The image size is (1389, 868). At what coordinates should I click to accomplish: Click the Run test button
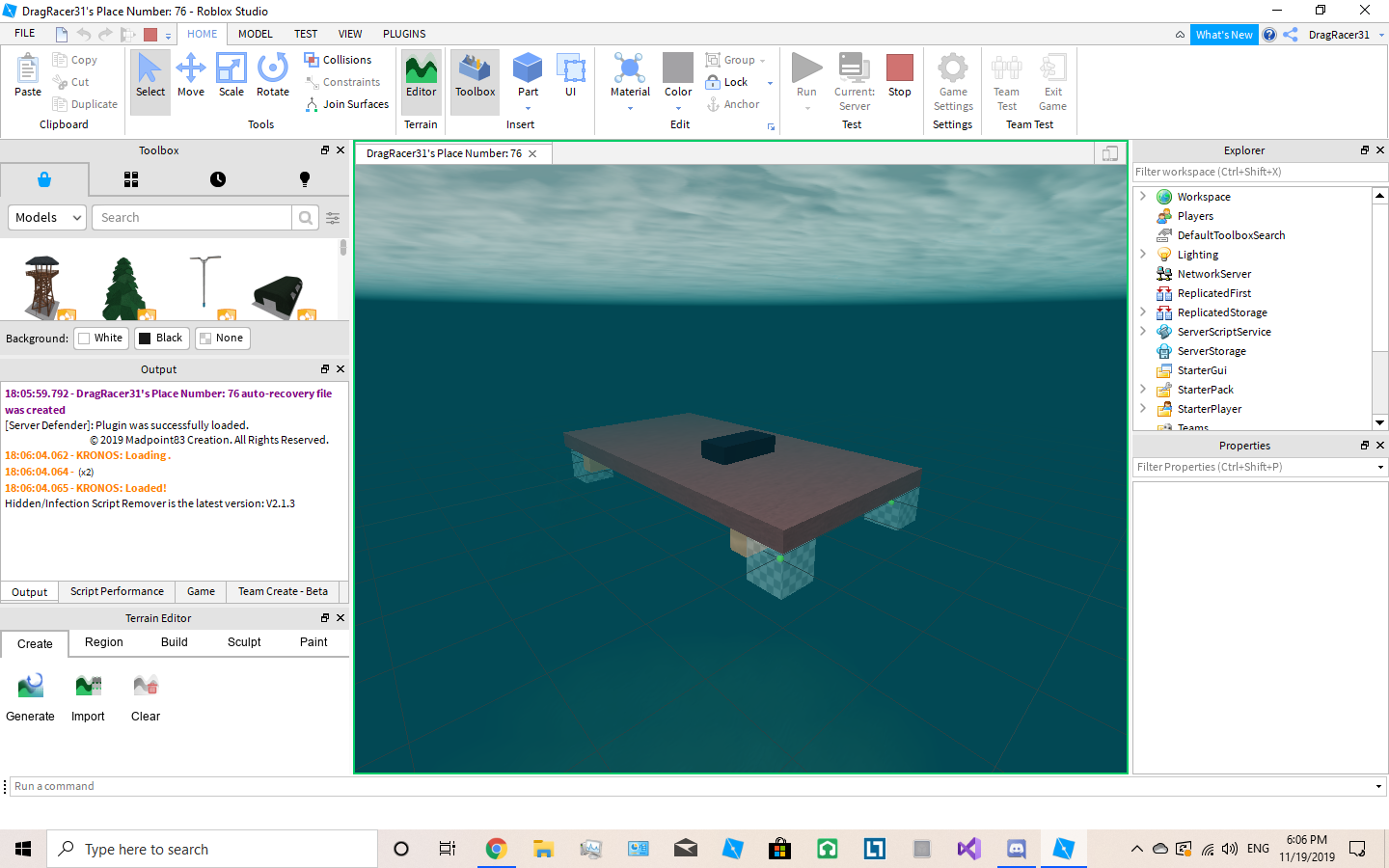806,75
